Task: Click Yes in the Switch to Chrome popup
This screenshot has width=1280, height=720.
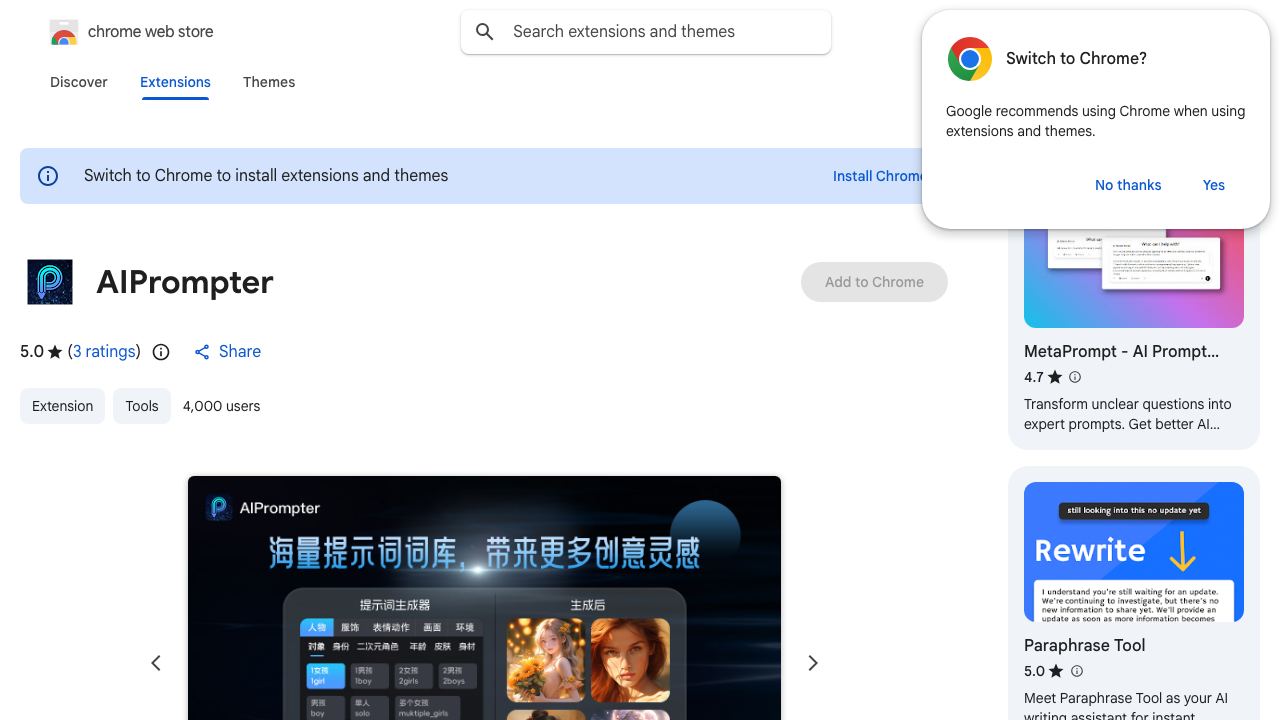Action: [x=1214, y=185]
